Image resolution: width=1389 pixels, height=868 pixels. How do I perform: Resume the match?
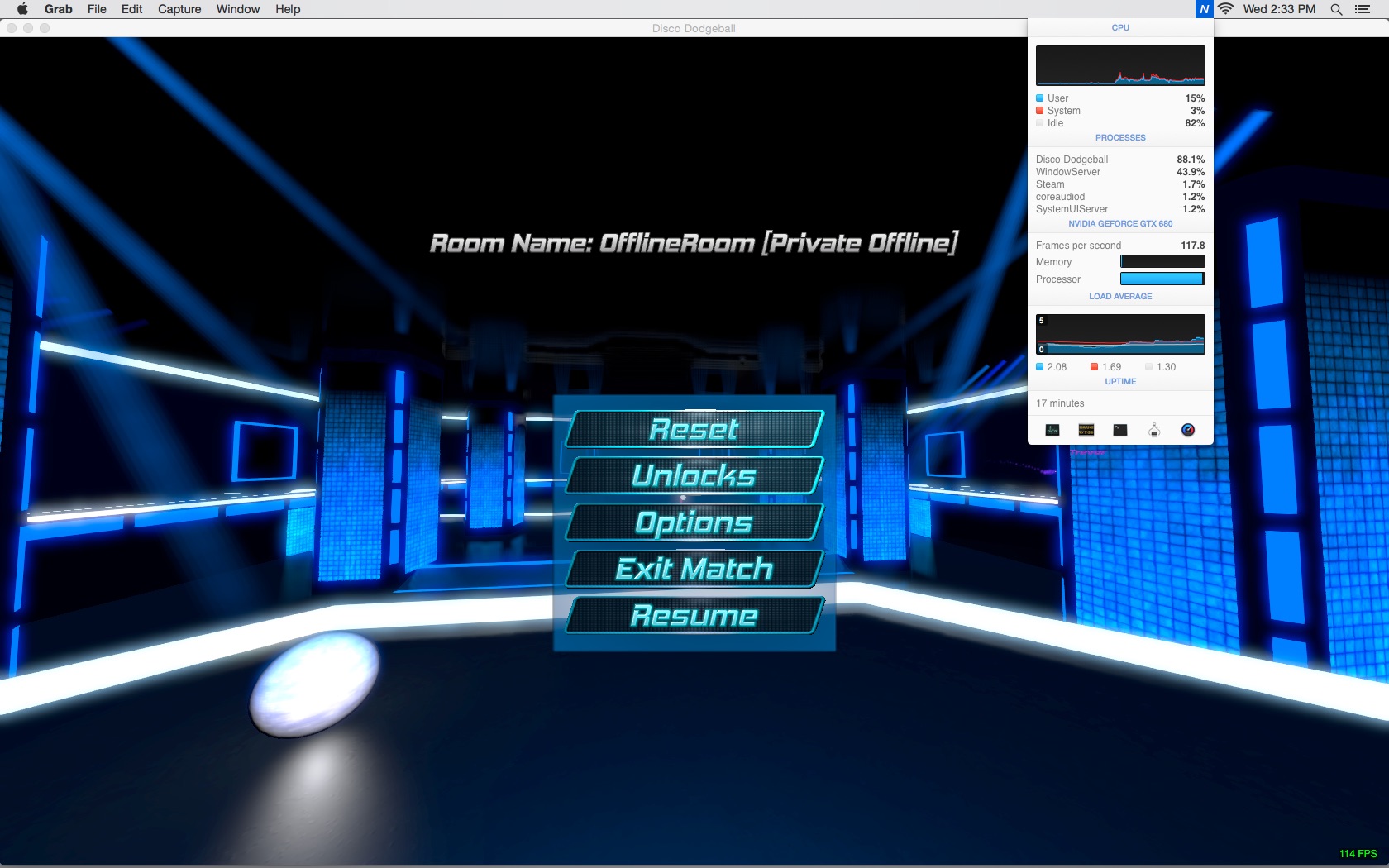click(x=694, y=615)
